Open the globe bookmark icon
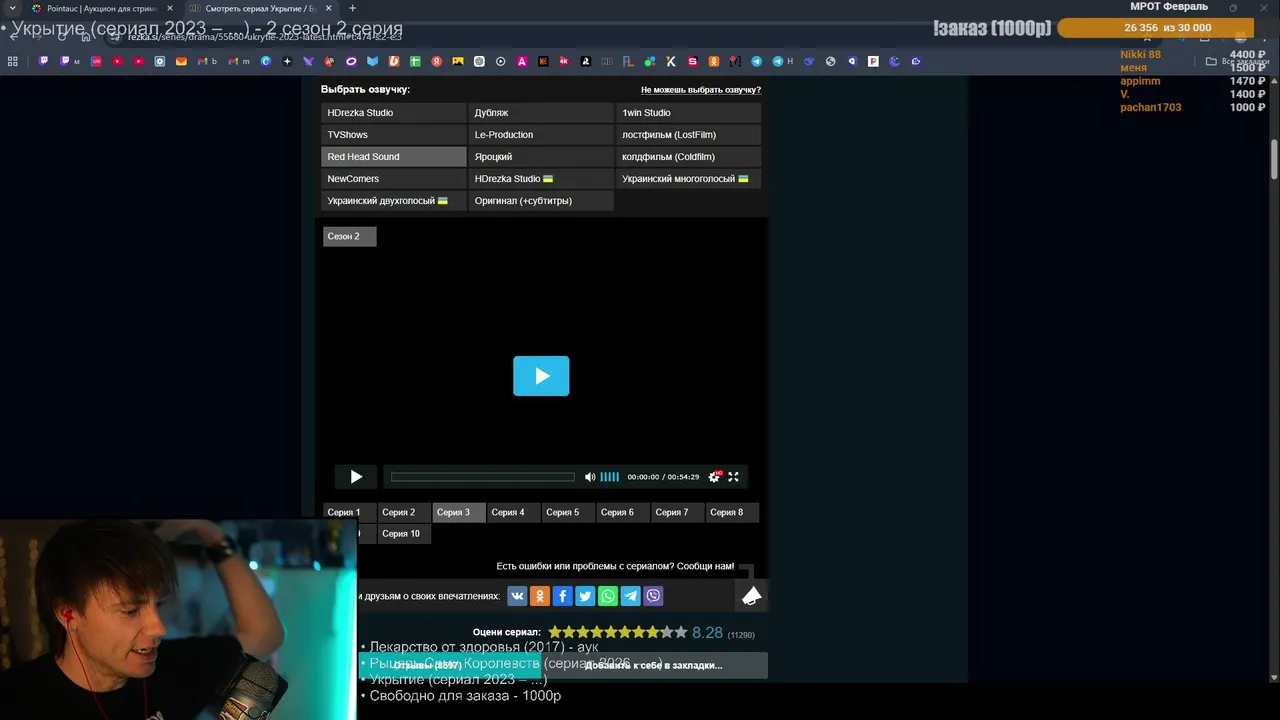 point(830,61)
